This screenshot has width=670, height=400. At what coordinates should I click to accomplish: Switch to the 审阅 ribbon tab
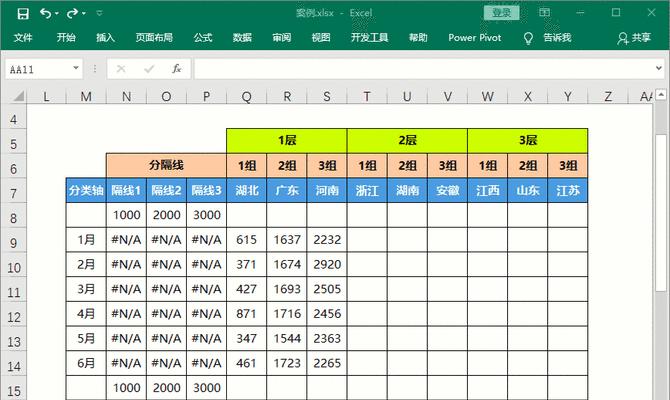click(282, 38)
